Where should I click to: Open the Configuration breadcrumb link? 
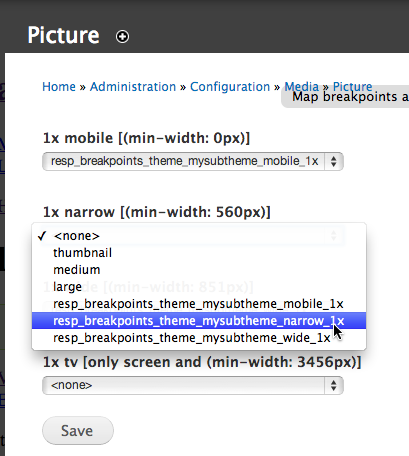230,87
